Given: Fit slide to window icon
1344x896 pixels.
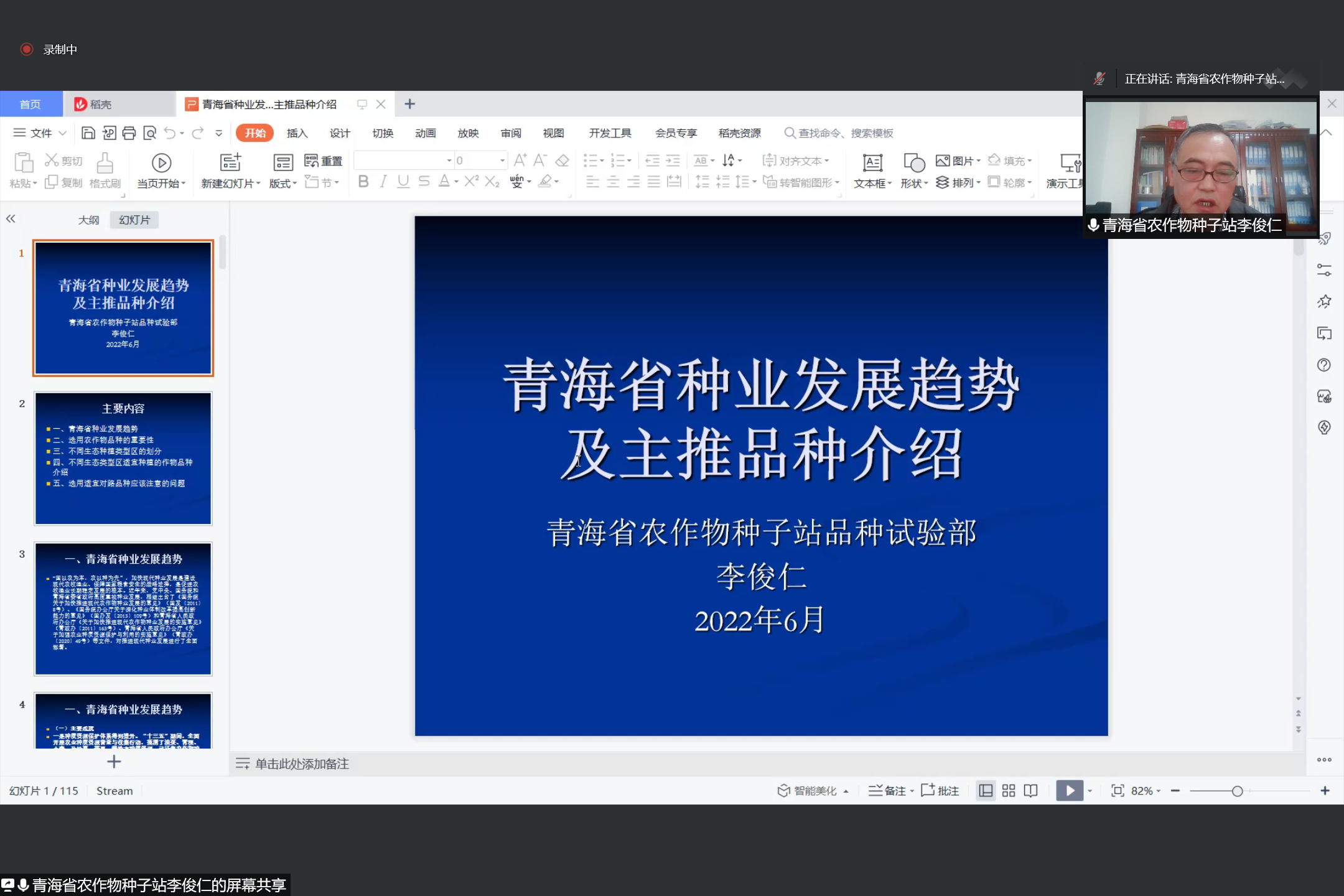Looking at the screenshot, I should 1118,790.
